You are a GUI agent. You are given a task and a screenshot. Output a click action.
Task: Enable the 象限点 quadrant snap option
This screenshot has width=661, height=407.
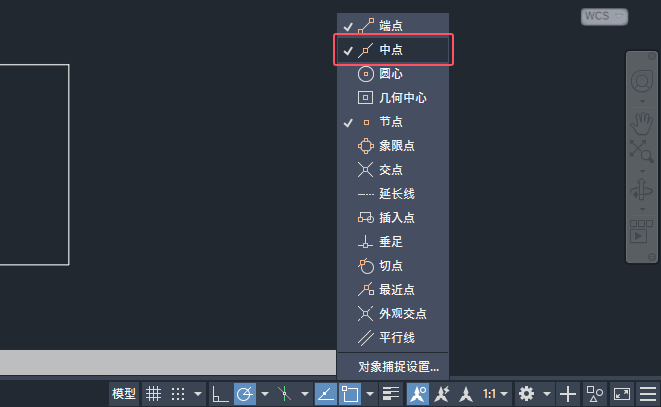click(392, 146)
